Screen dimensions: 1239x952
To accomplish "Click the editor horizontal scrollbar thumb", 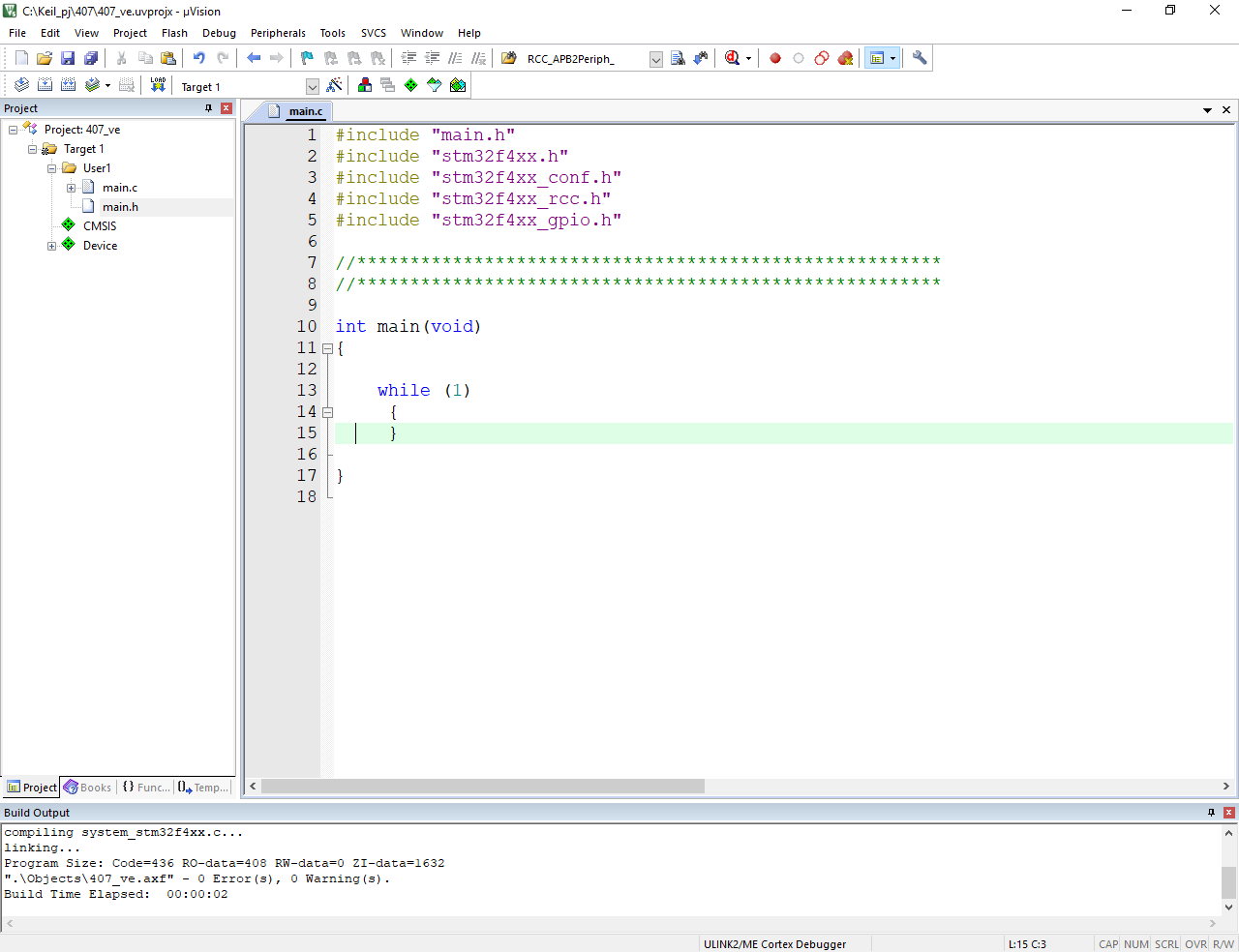I will coord(483,787).
